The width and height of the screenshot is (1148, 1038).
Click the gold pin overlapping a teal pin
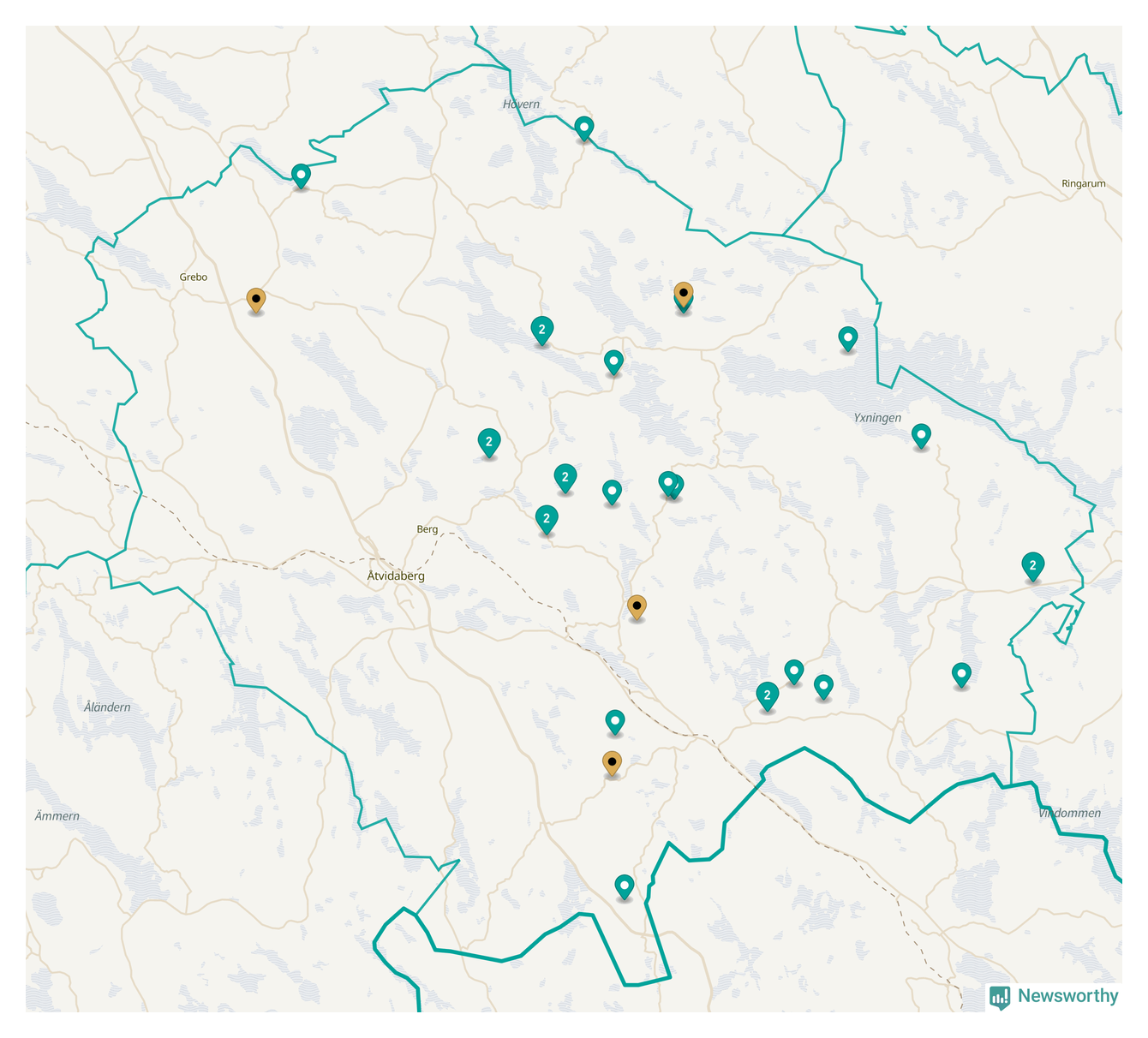(683, 293)
